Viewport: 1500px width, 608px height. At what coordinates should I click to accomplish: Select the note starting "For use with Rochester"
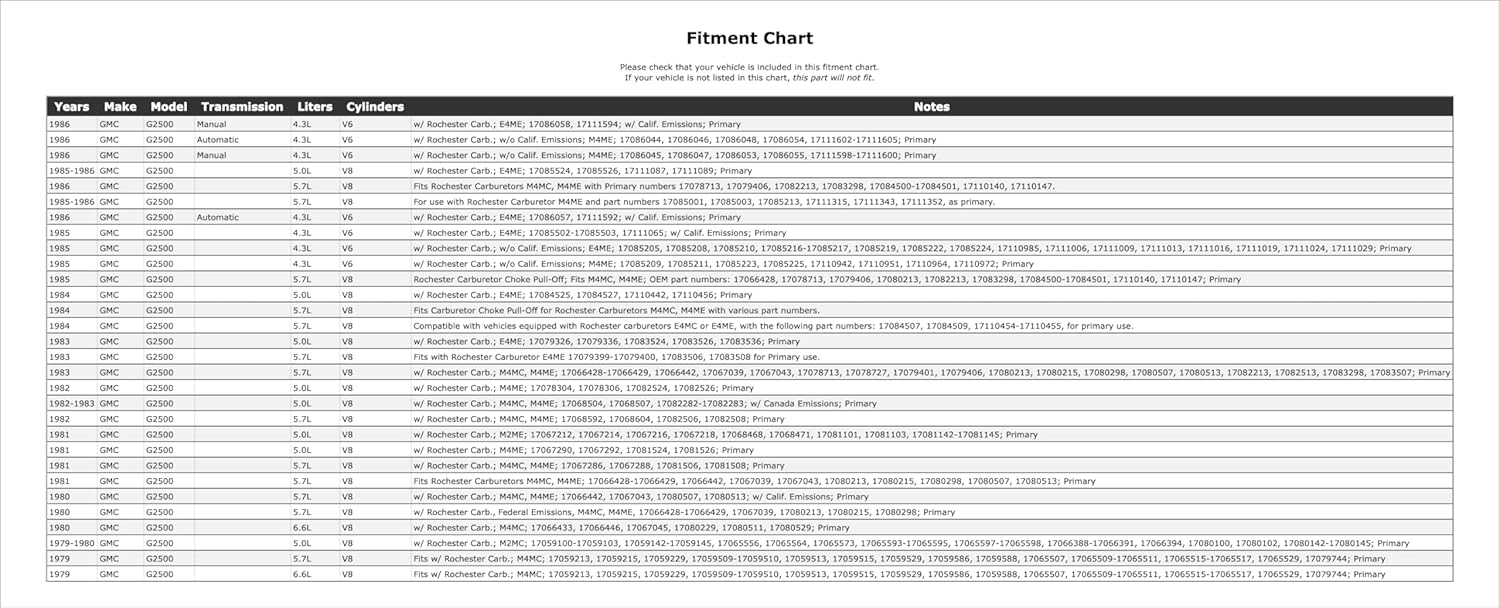704,202
